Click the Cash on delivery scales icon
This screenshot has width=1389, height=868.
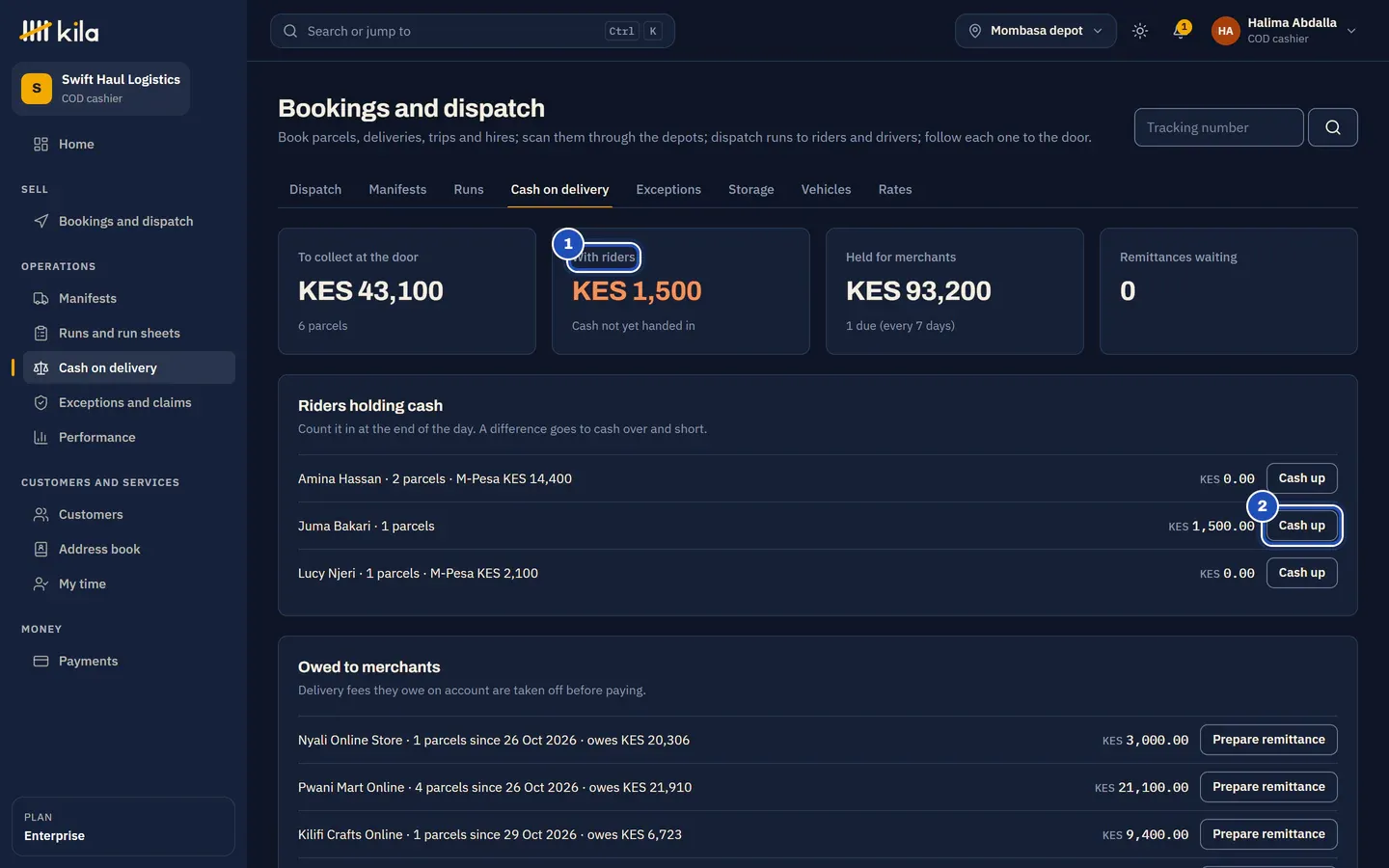[x=41, y=367]
